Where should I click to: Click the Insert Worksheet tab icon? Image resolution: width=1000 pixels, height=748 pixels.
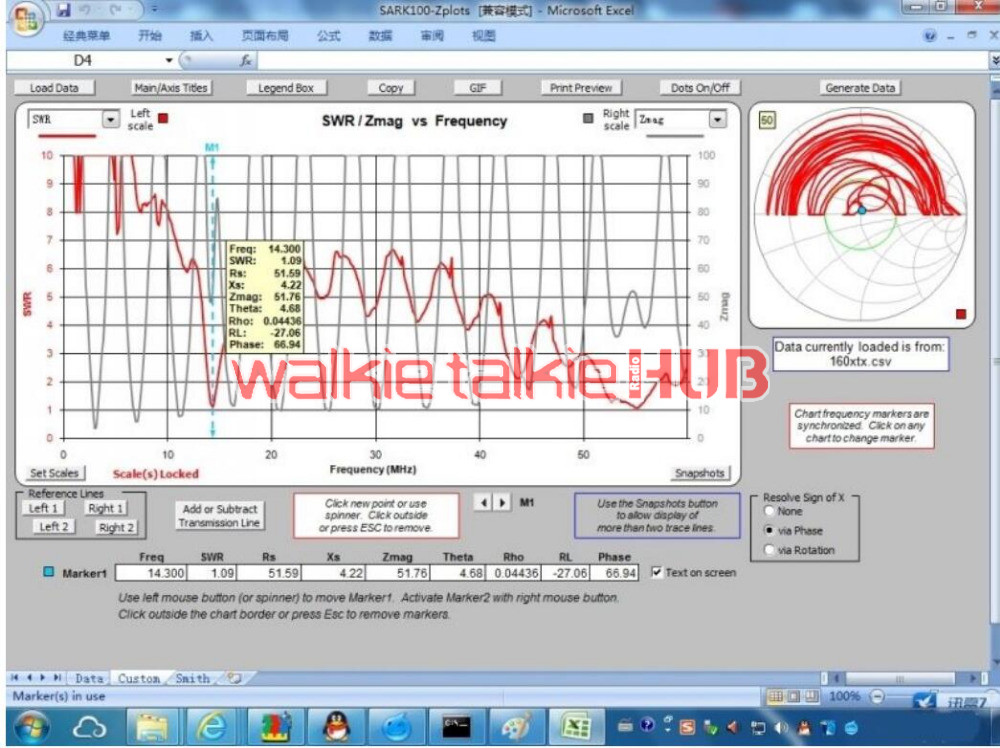click(235, 678)
